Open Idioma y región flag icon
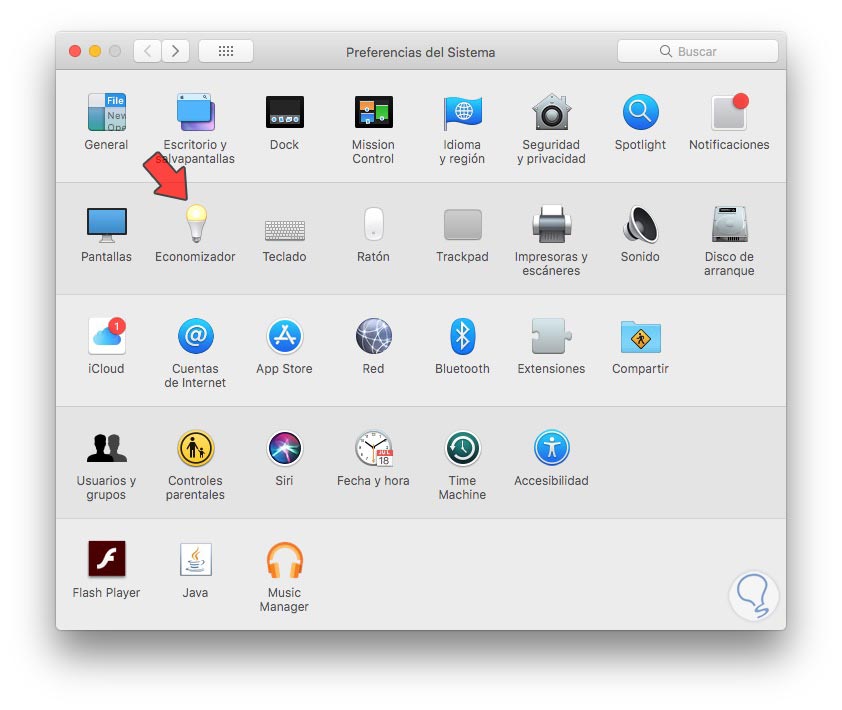This screenshot has width=842, height=710. [x=462, y=112]
